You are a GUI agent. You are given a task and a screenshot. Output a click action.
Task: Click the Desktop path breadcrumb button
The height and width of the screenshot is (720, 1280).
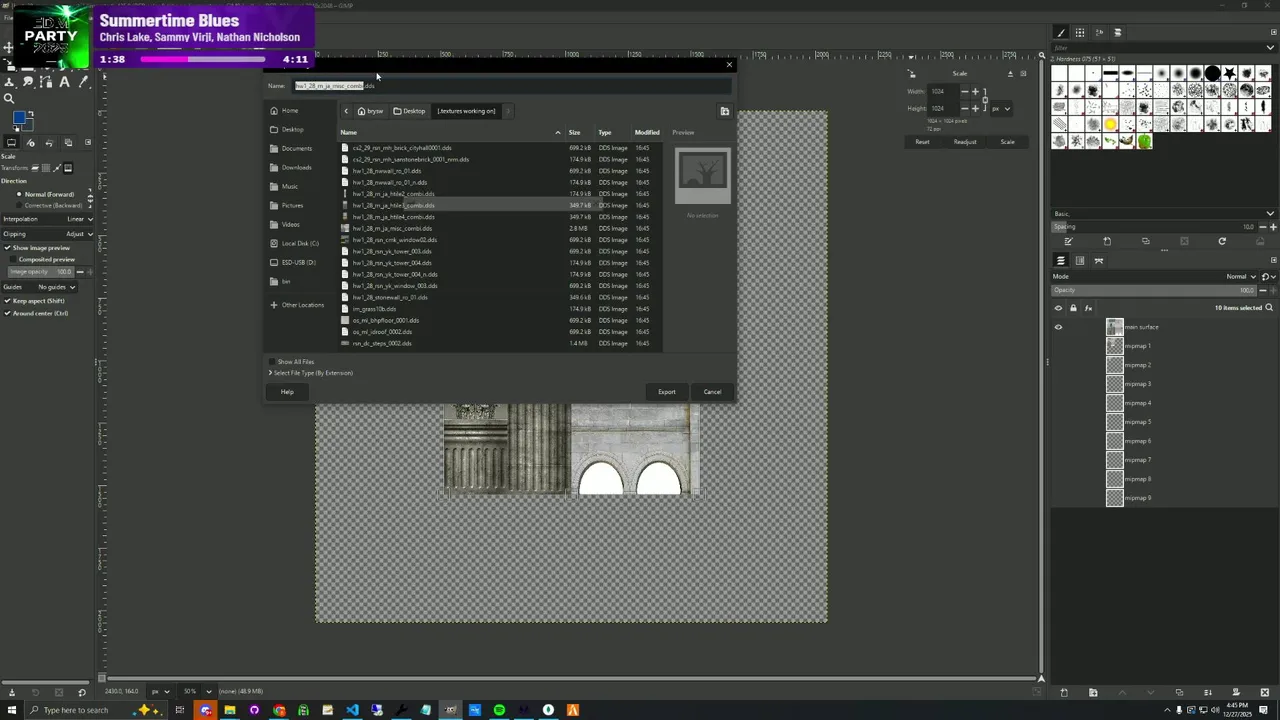click(x=409, y=111)
